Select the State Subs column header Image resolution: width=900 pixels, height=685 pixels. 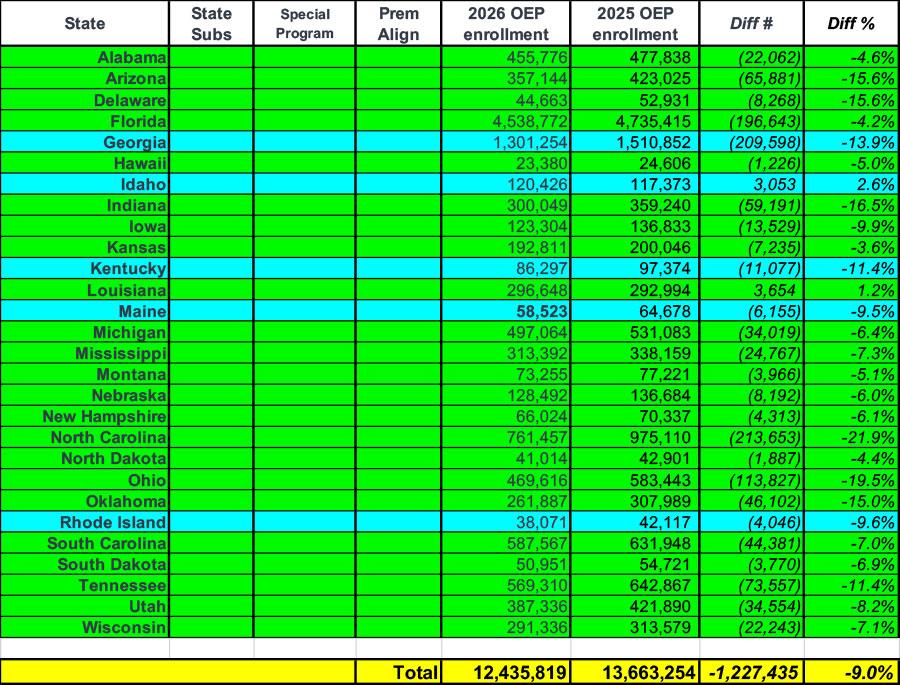(x=211, y=23)
